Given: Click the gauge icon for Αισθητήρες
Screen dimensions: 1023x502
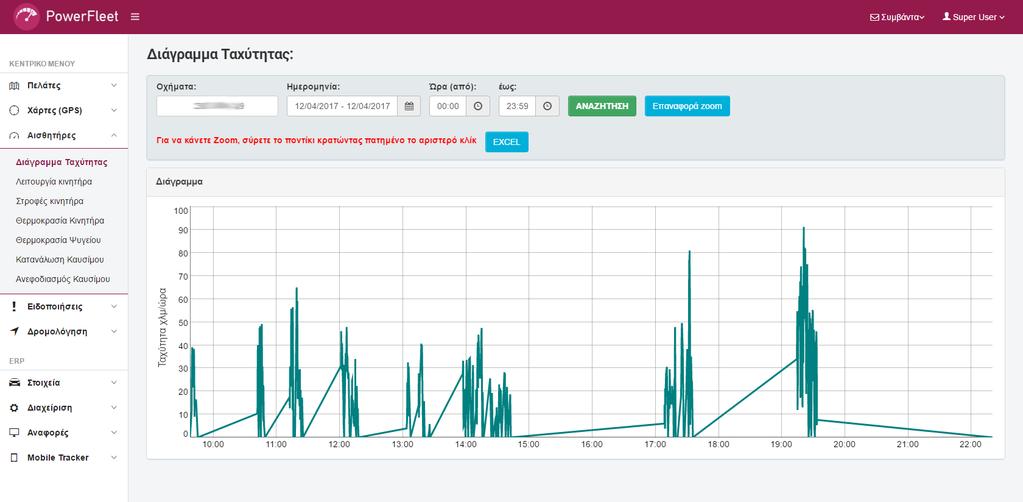Looking at the screenshot, I should [14, 136].
